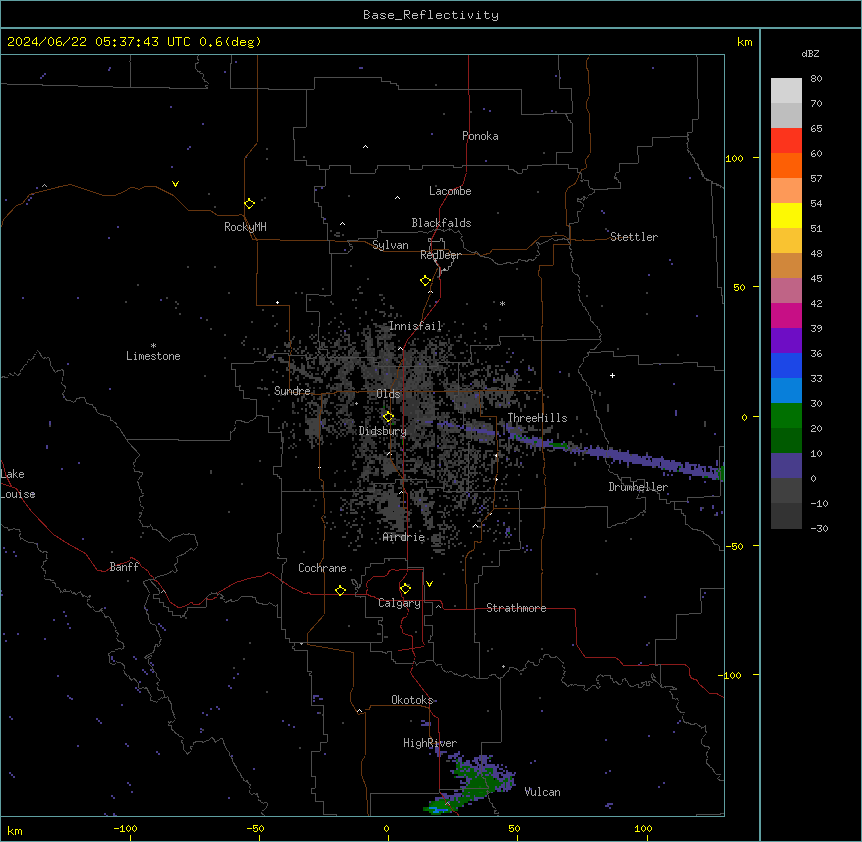Click the green 30 dBZ color swatch
Image resolution: width=862 pixels, height=842 pixels.
point(786,416)
